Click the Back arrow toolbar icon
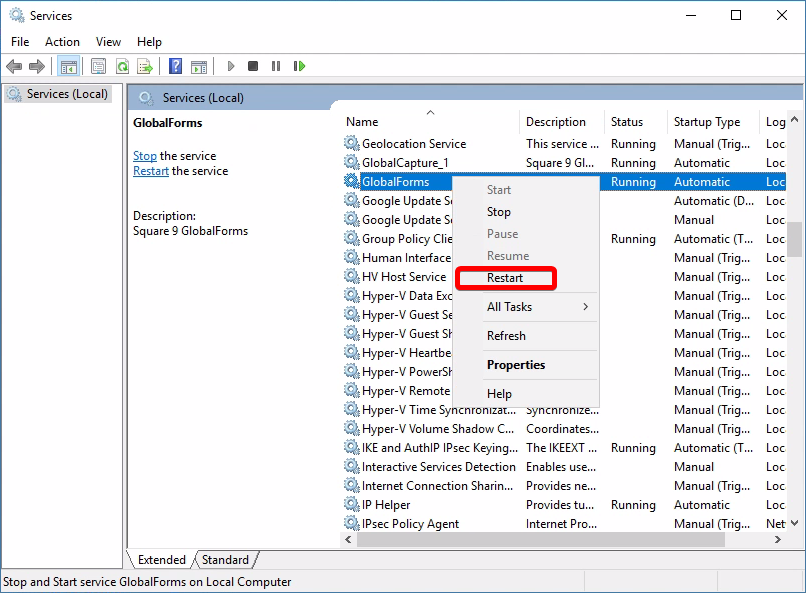 (14, 66)
